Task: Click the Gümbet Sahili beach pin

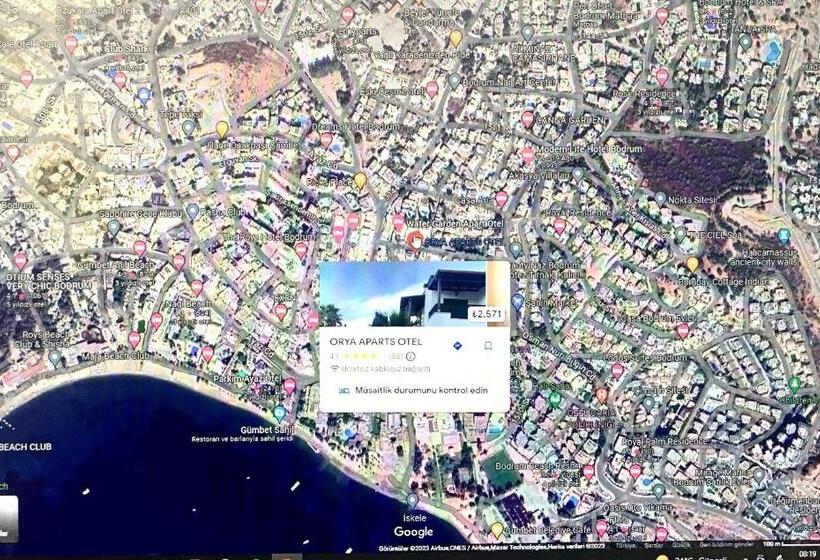Action: click(280, 414)
